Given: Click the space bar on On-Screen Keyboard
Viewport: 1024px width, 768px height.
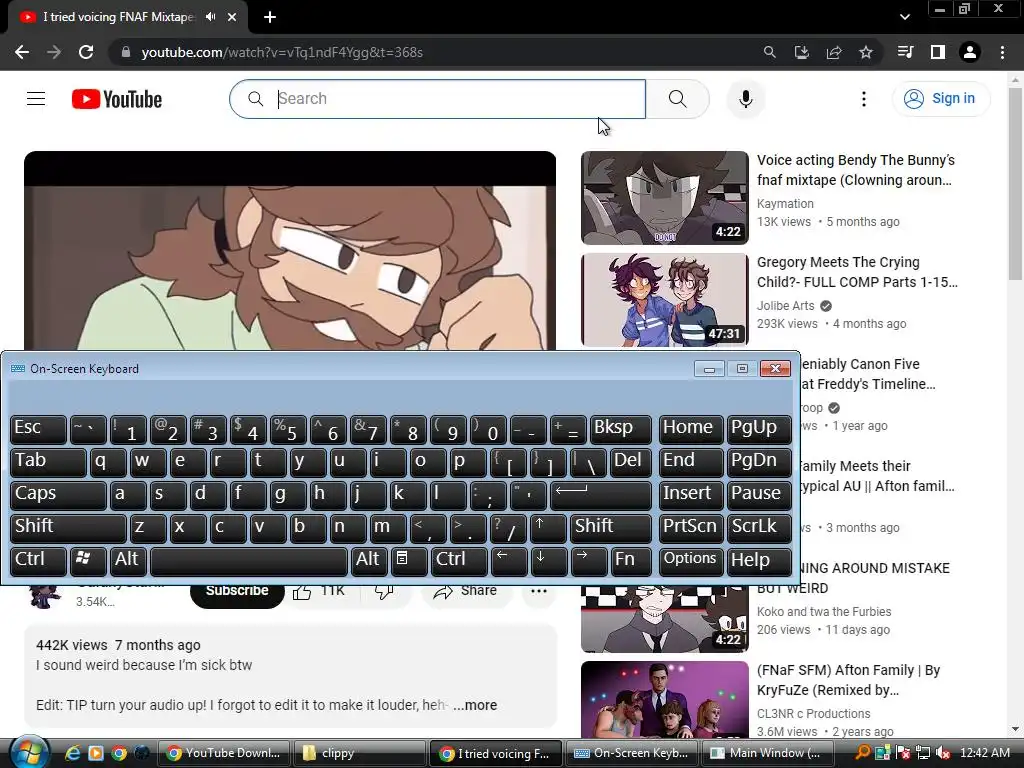Looking at the screenshot, I should tap(249, 562).
